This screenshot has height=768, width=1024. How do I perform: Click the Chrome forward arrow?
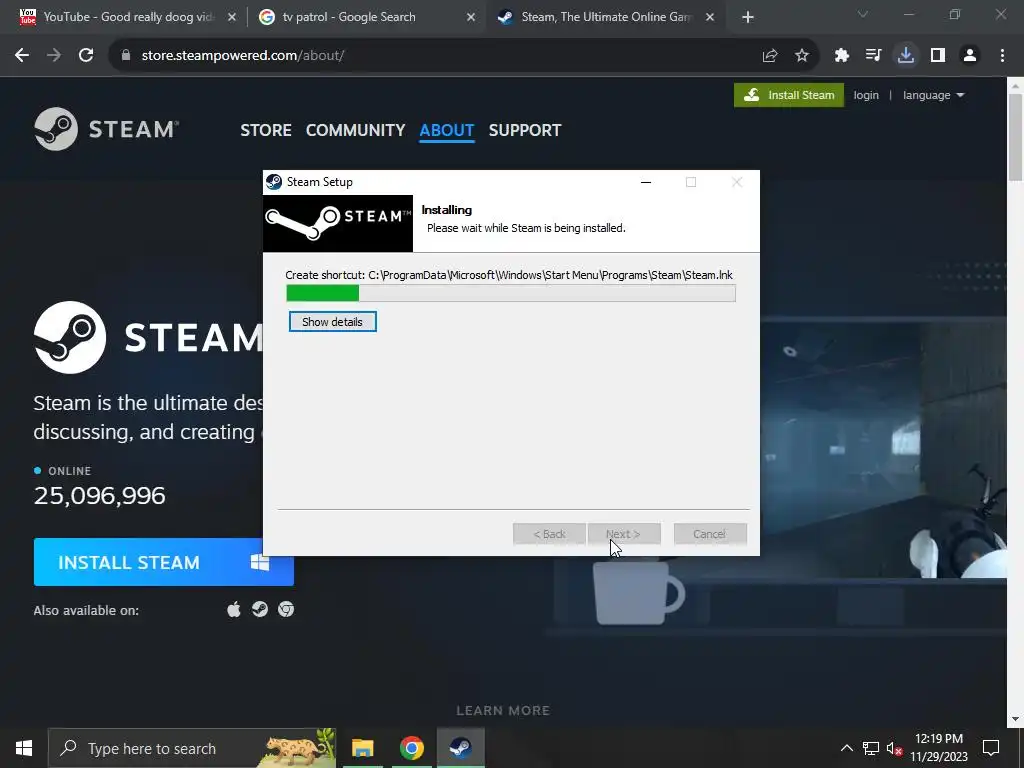[54, 56]
